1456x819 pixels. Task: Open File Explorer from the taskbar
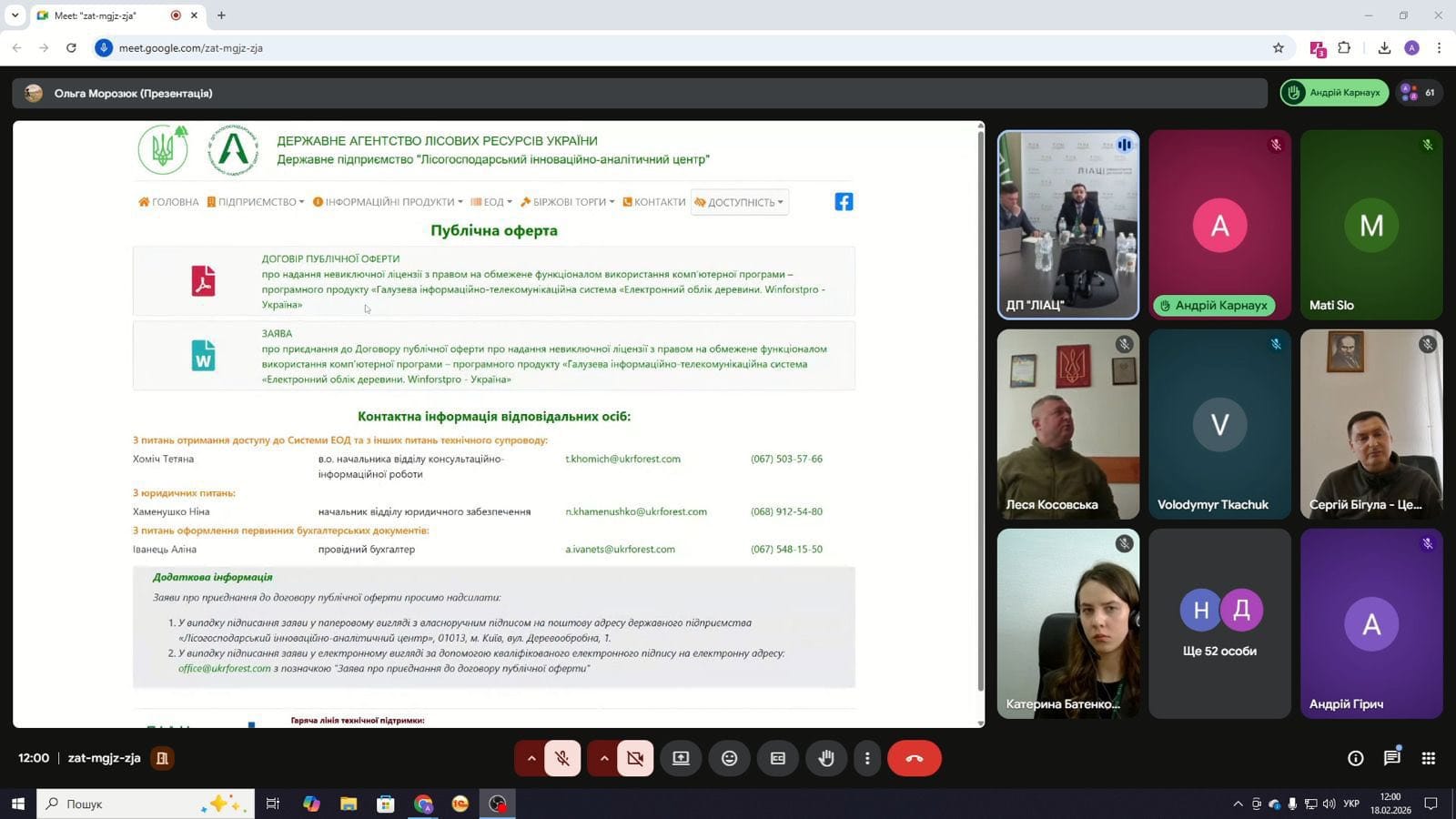(x=348, y=804)
